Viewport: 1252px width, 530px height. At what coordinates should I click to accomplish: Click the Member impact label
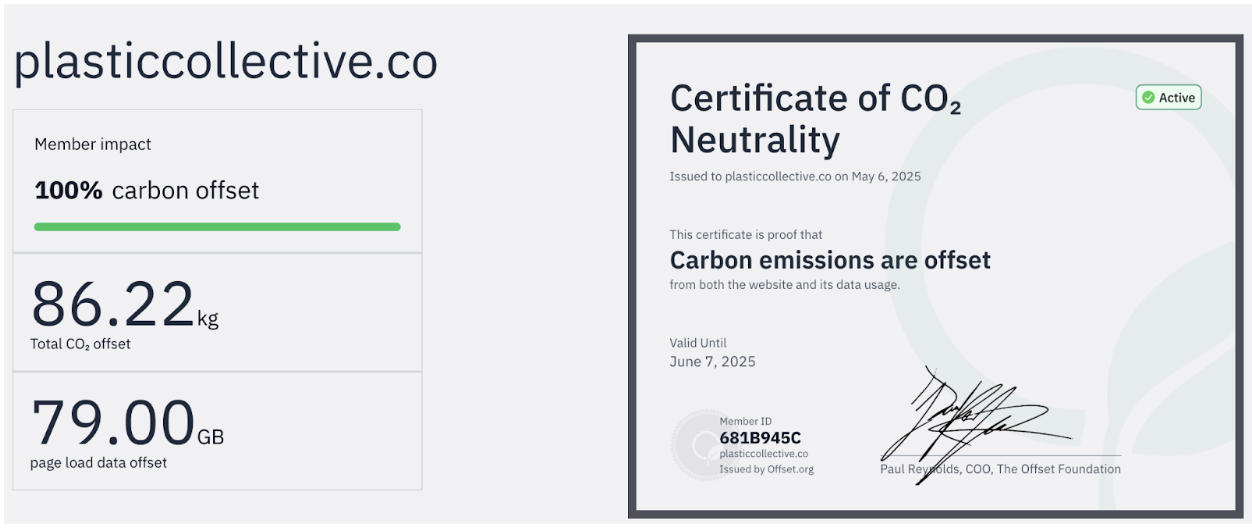[93, 144]
